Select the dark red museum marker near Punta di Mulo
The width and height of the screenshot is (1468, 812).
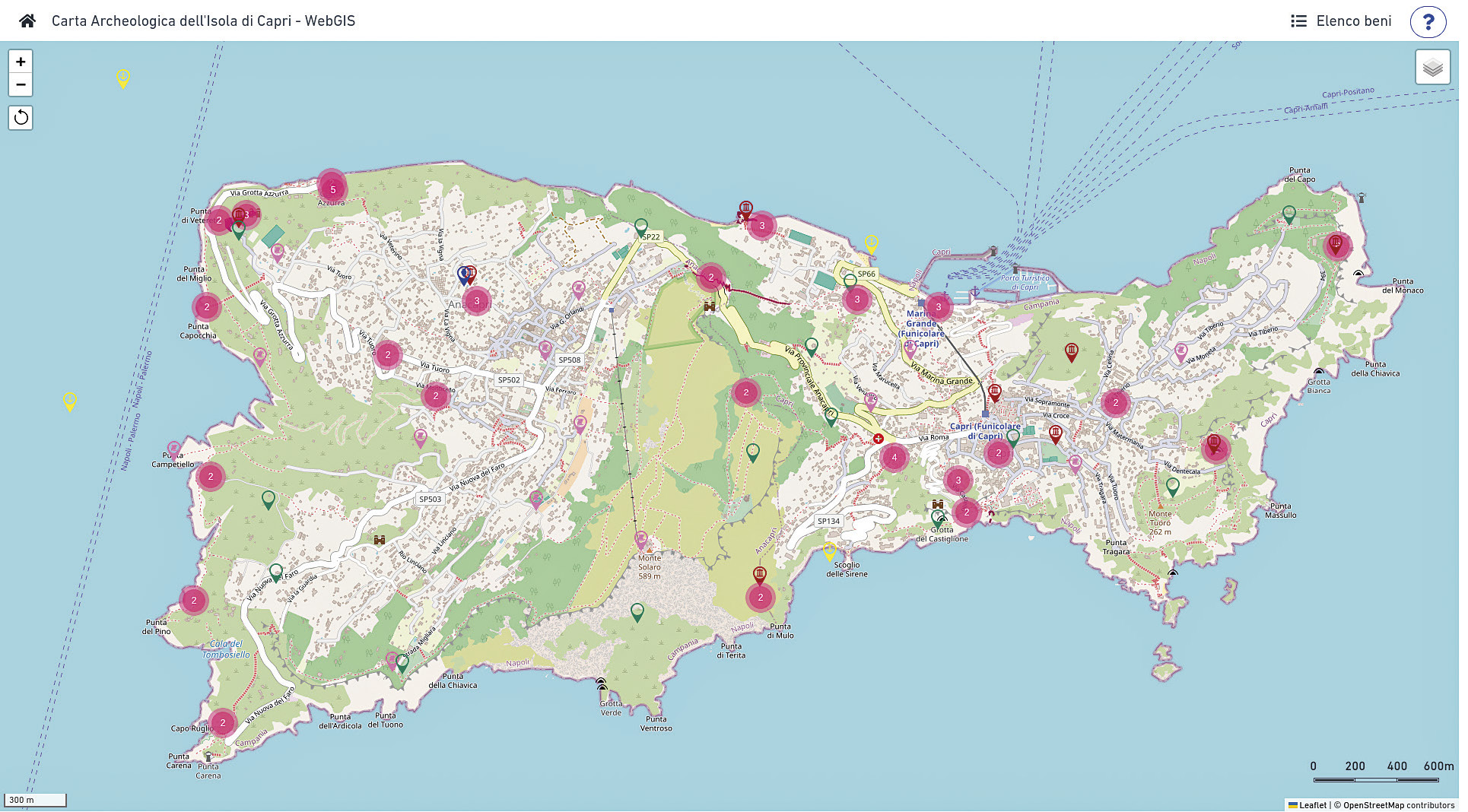(759, 574)
